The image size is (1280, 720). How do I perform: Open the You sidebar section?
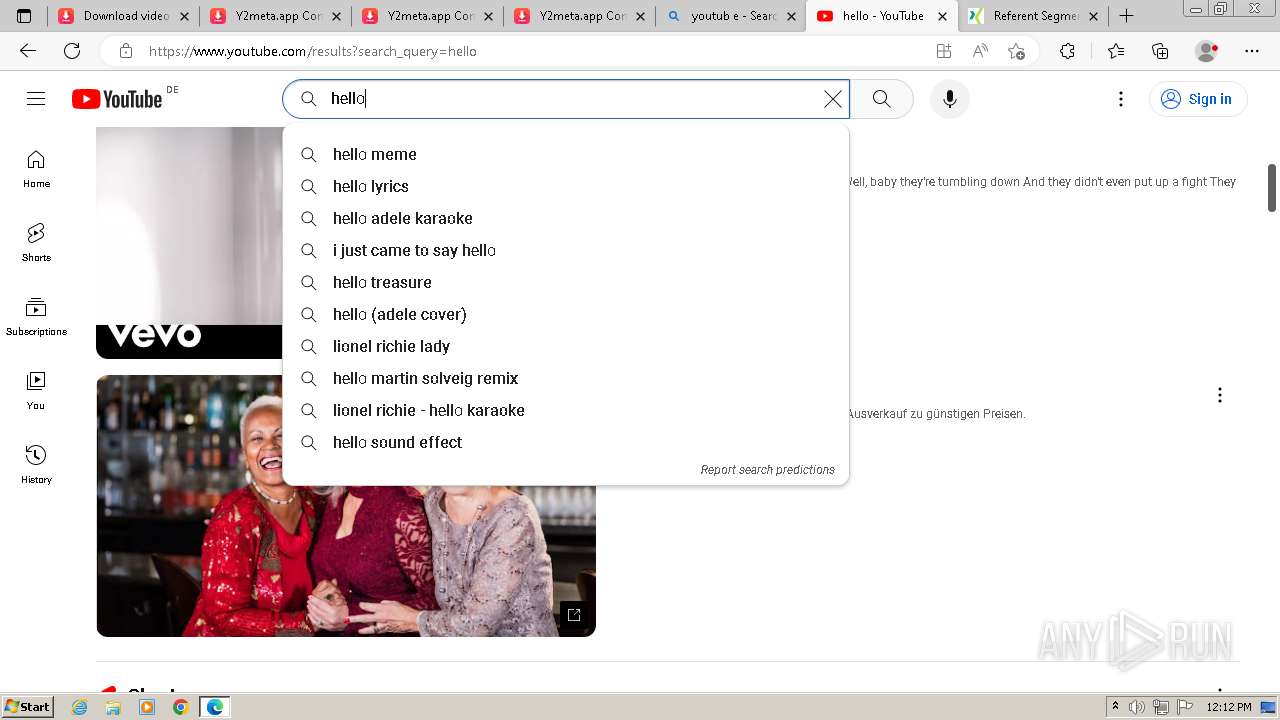pos(36,391)
